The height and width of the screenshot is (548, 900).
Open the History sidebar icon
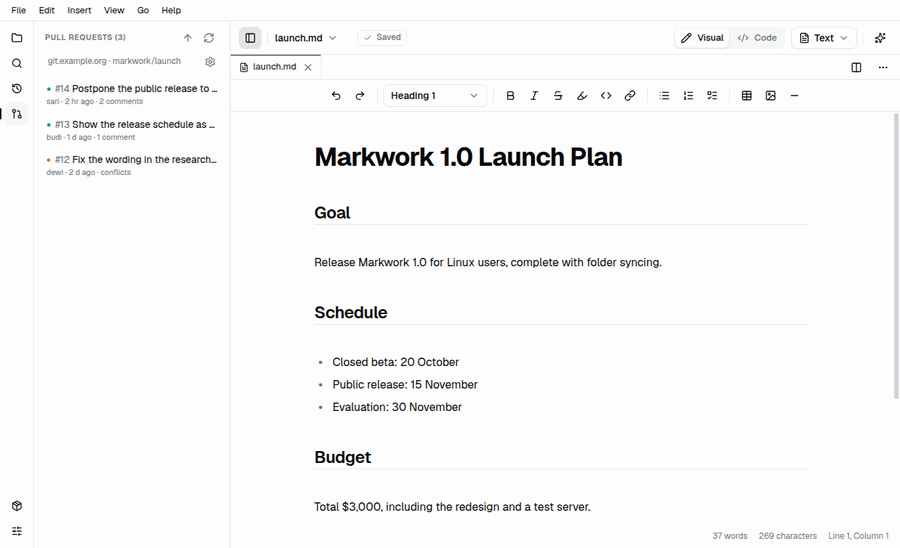coord(17,88)
